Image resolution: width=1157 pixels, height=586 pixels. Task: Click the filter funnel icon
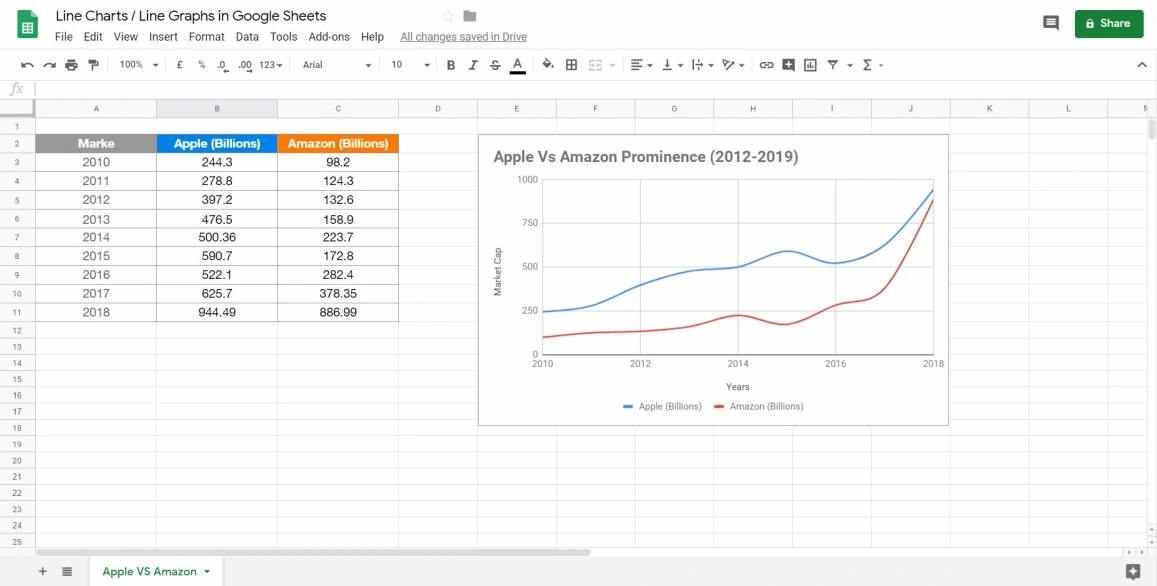point(832,65)
